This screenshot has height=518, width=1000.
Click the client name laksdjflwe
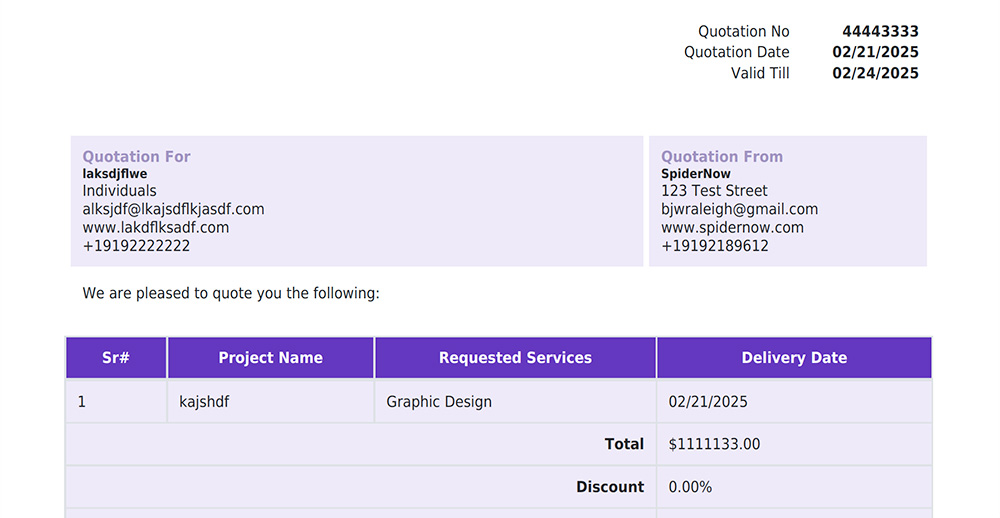point(115,174)
